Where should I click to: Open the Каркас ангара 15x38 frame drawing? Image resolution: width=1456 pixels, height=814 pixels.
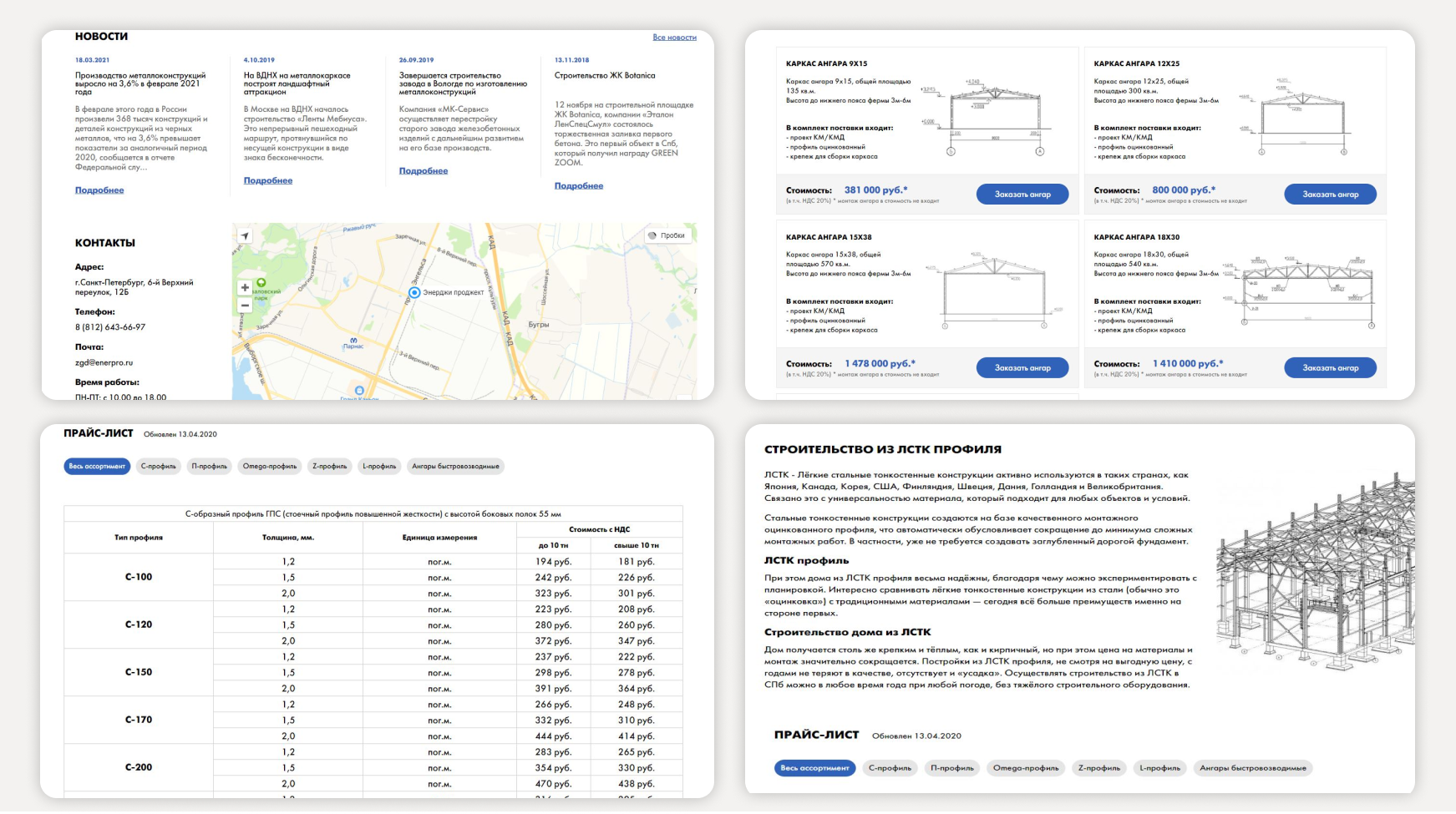994,292
